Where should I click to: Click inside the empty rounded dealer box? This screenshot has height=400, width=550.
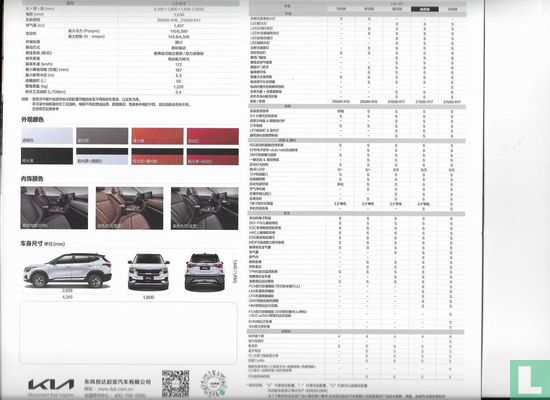[128, 333]
